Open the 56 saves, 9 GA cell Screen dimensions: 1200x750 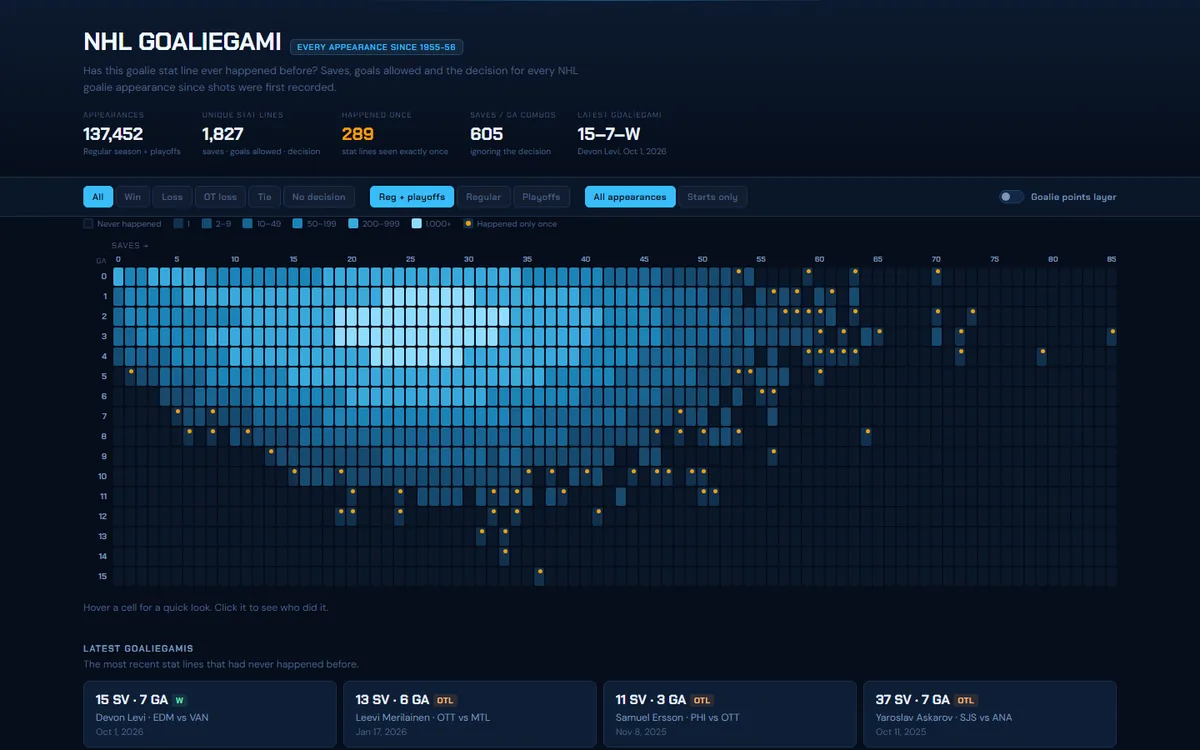(x=773, y=456)
